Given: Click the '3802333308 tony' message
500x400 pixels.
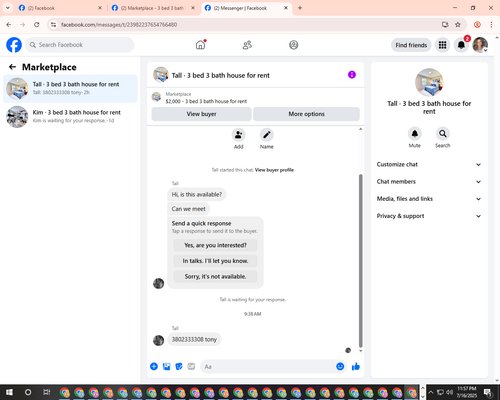Looking at the screenshot, I should tap(194, 339).
